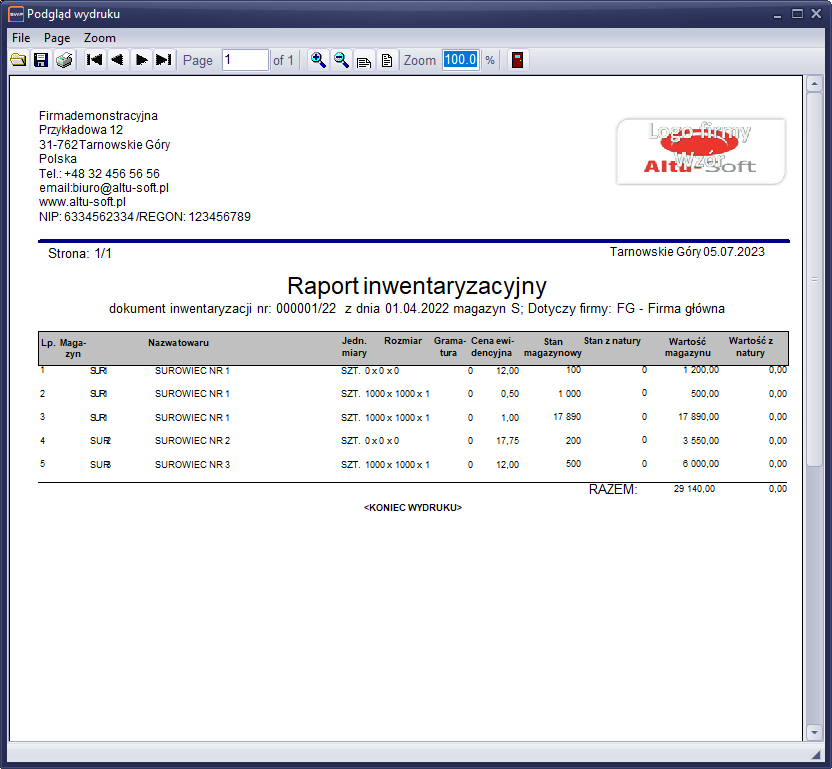Screen dimensions: 832x769
Task: Click the print icon in toolbar
Action: [x=64, y=60]
